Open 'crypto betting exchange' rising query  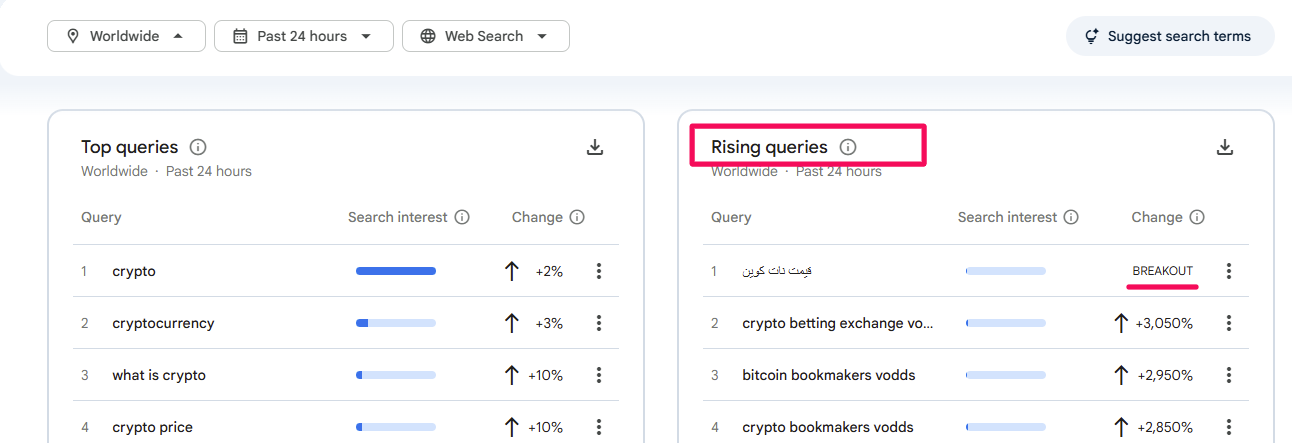(x=838, y=323)
